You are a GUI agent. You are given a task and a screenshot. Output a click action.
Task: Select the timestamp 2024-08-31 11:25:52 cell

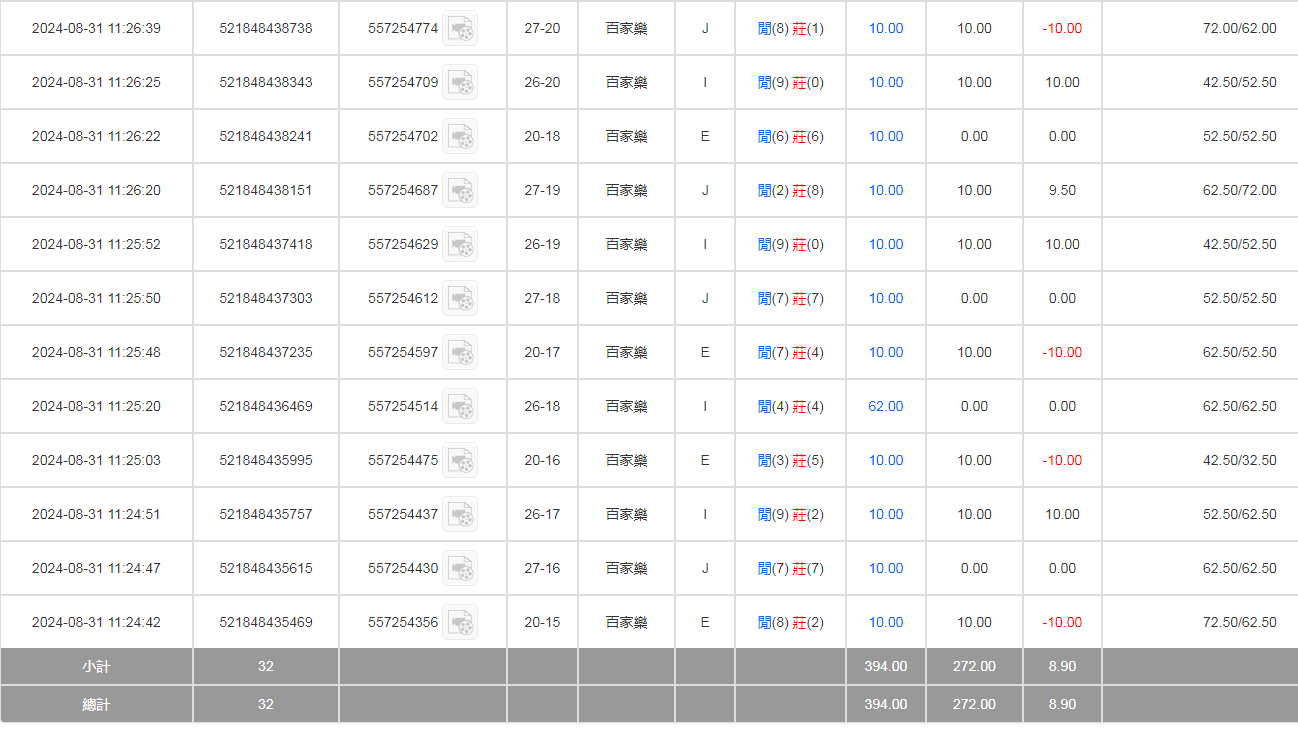(x=96, y=245)
